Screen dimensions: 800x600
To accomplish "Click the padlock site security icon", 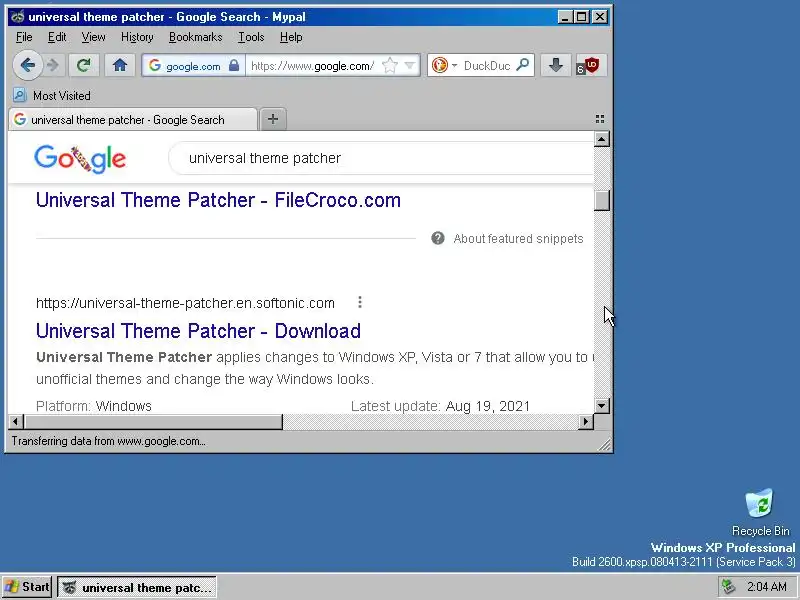I will click(234, 65).
